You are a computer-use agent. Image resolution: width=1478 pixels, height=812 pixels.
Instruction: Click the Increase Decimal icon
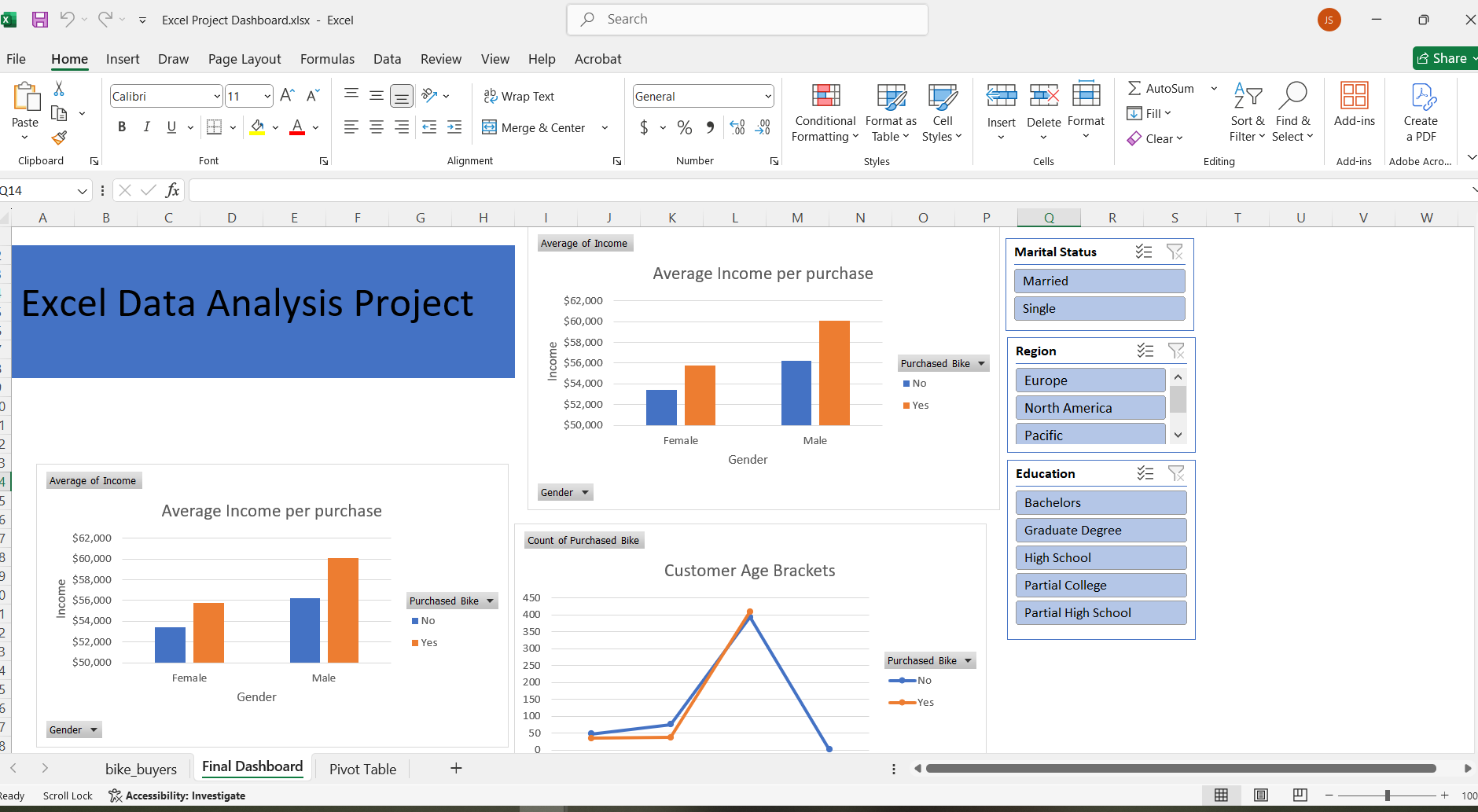click(x=737, y=127)
